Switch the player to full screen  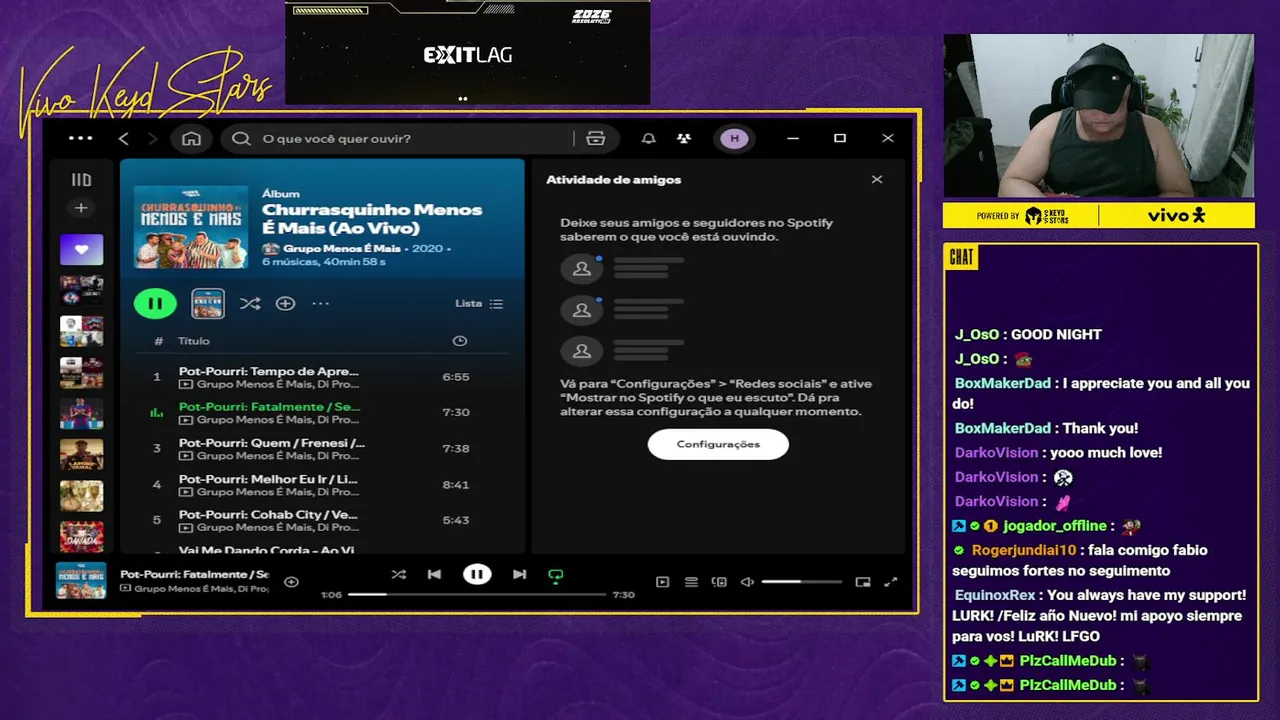(x=891, y=581)
